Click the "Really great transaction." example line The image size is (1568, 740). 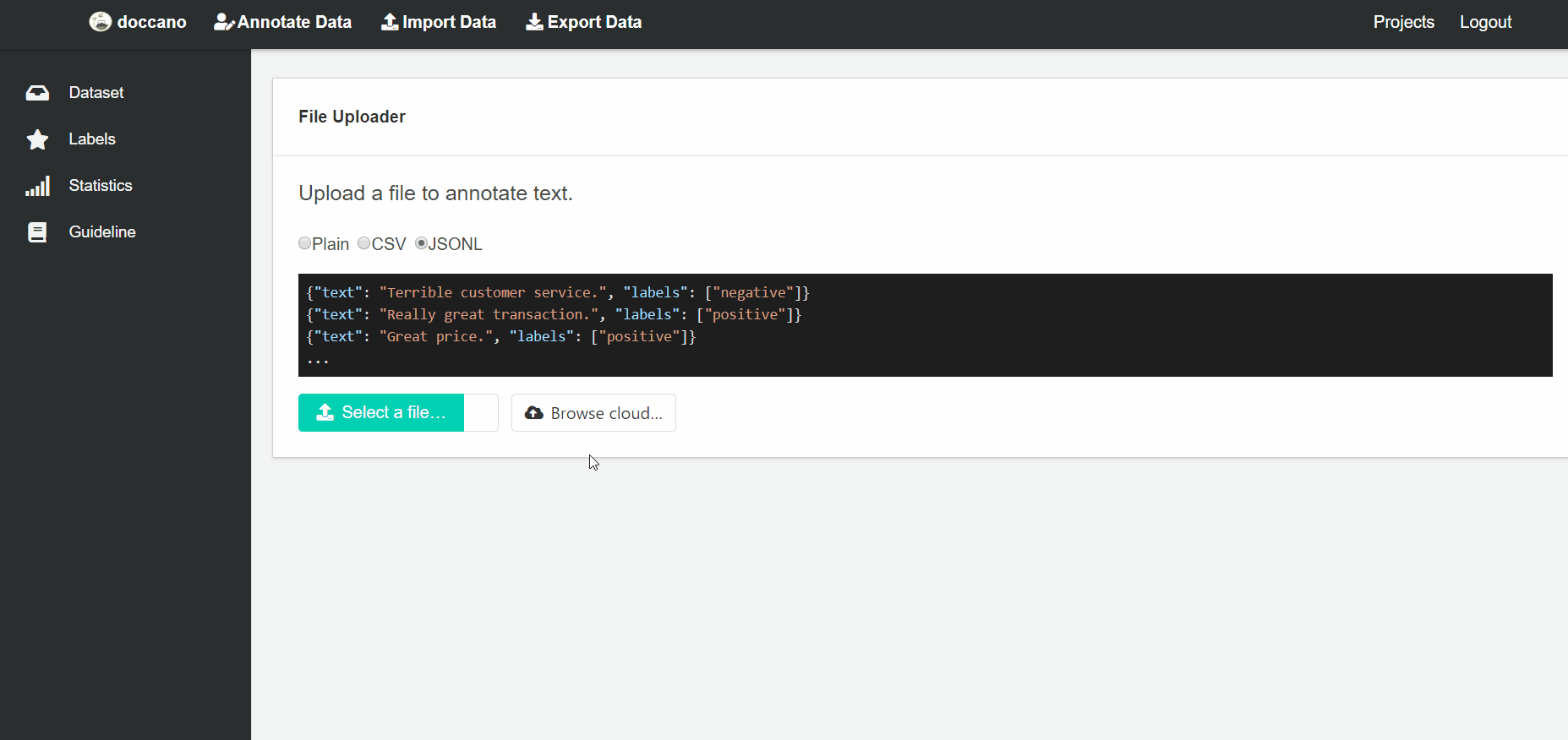click(x=554, y=314)
